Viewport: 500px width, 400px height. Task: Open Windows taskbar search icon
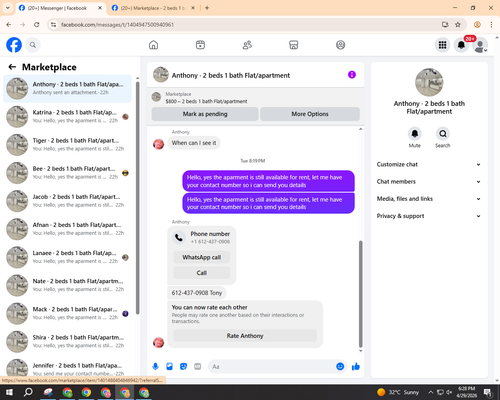pos(28,392)
